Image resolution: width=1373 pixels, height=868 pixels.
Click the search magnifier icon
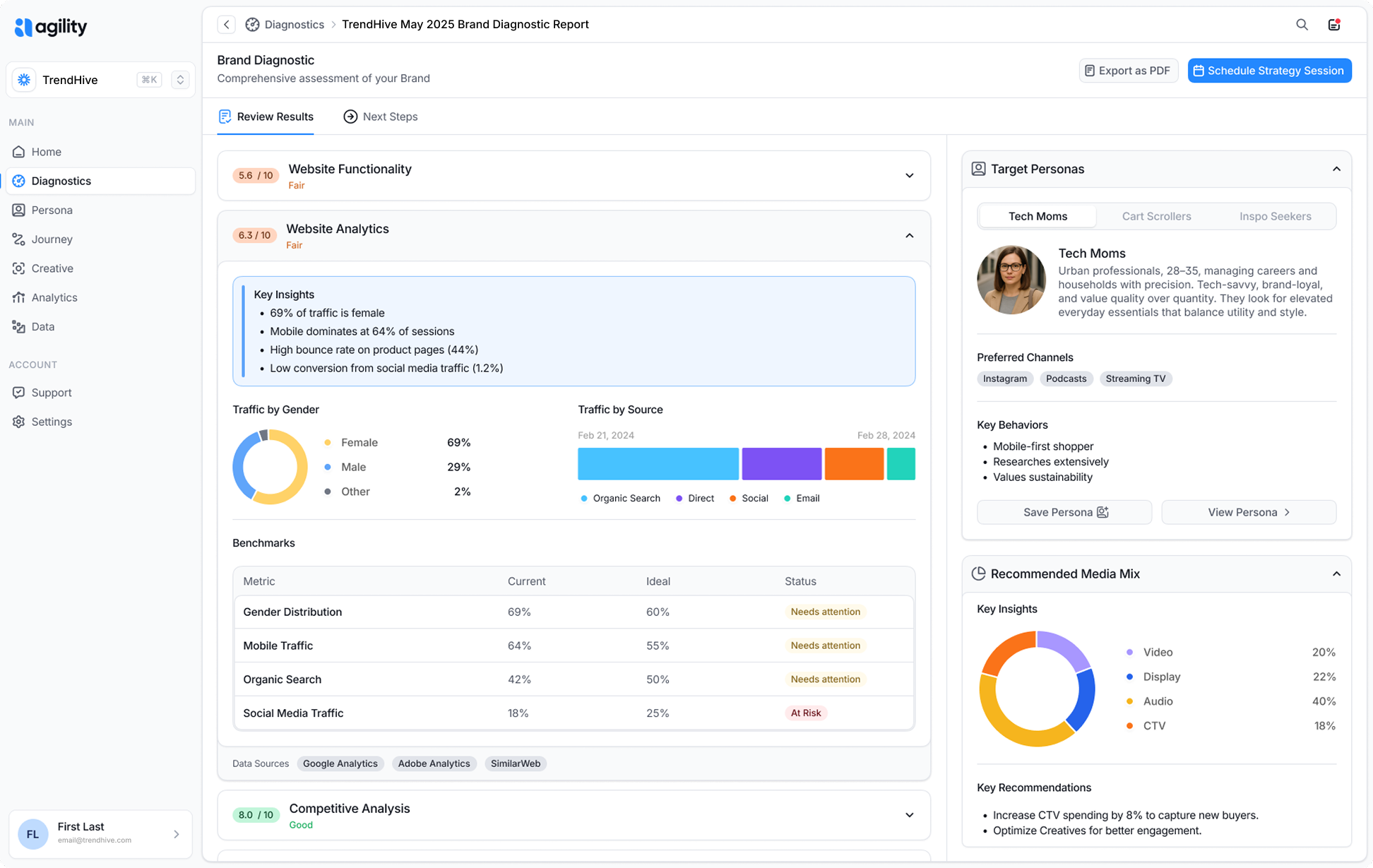click(x=1302, y=25)
